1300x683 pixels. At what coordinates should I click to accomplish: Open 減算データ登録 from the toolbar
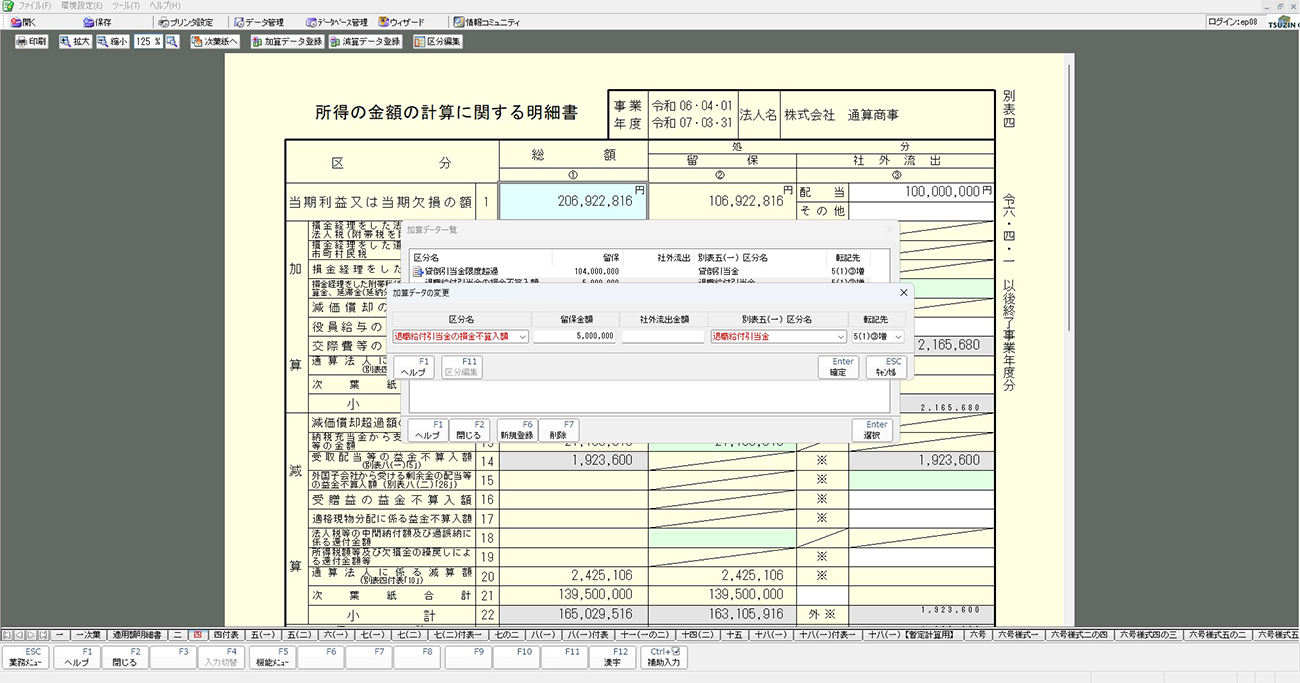[365, 42]
